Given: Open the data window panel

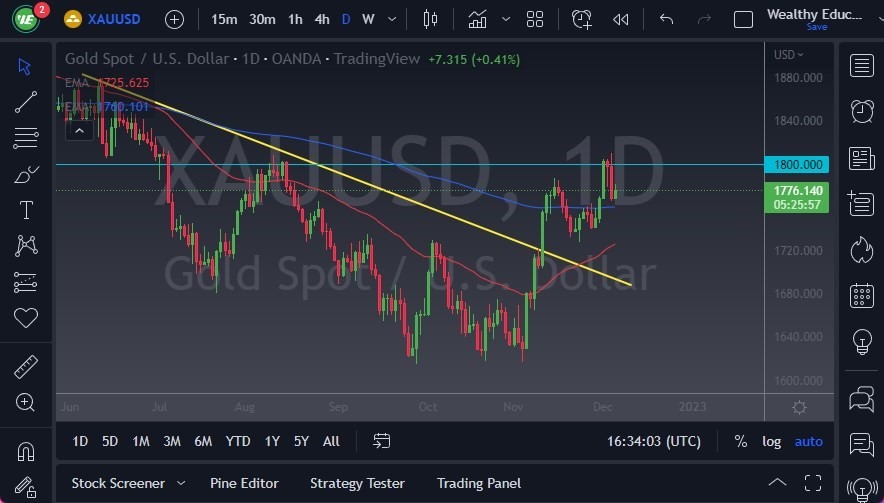Looking at the screenshot, I should tap(861, 203).
